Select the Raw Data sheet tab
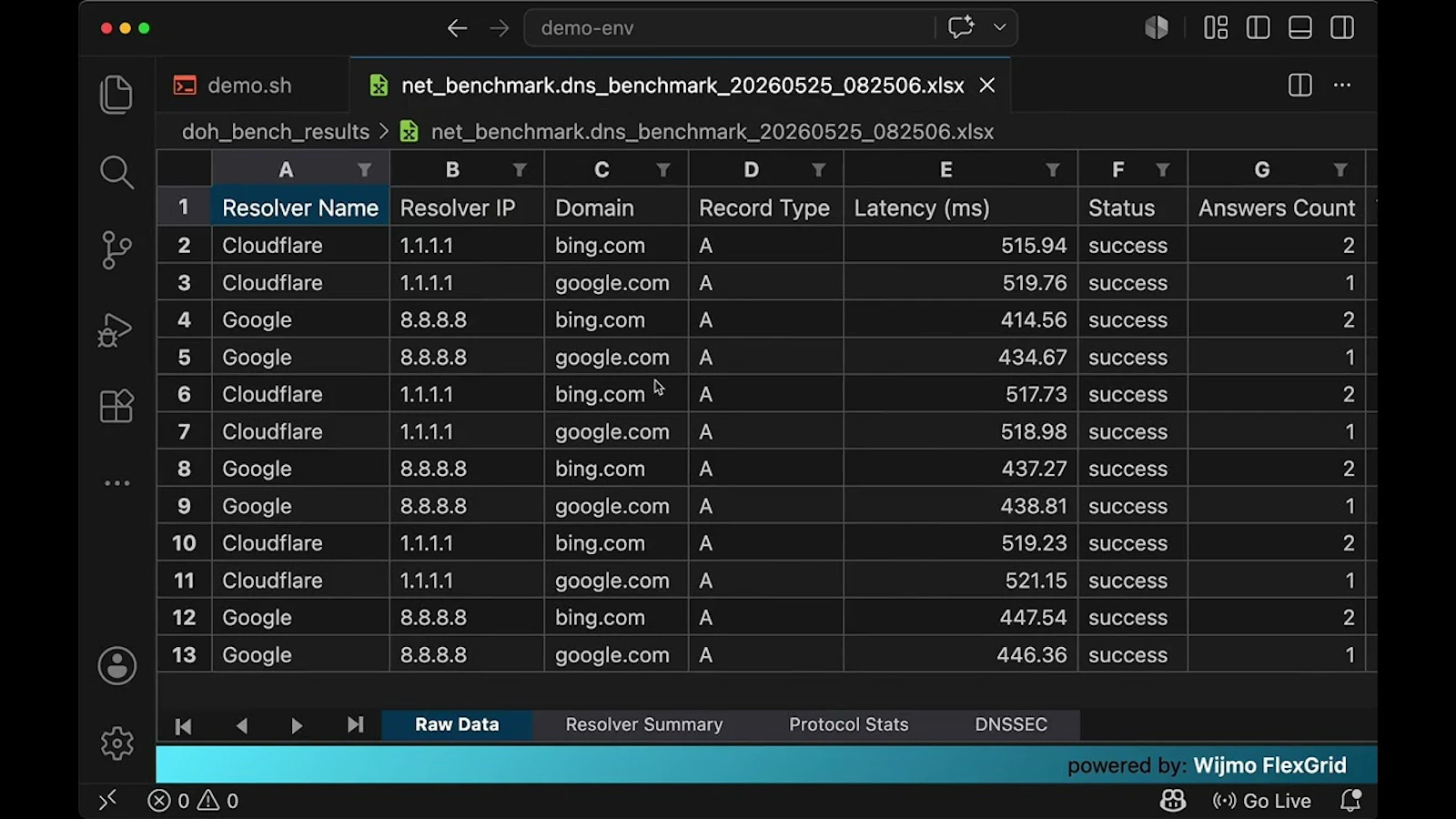Image resolution: width=1456 pixels, height=819 pixels. pos(457,724)
